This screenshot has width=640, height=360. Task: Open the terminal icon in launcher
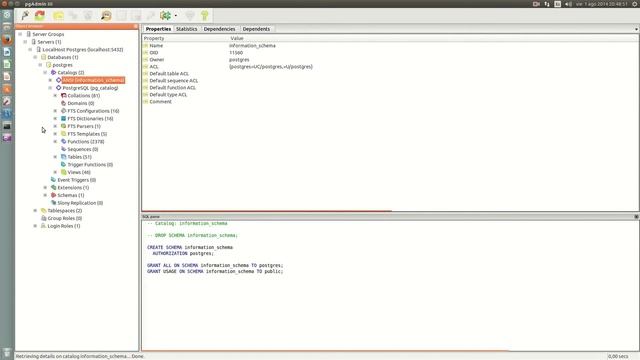(7, 126)
